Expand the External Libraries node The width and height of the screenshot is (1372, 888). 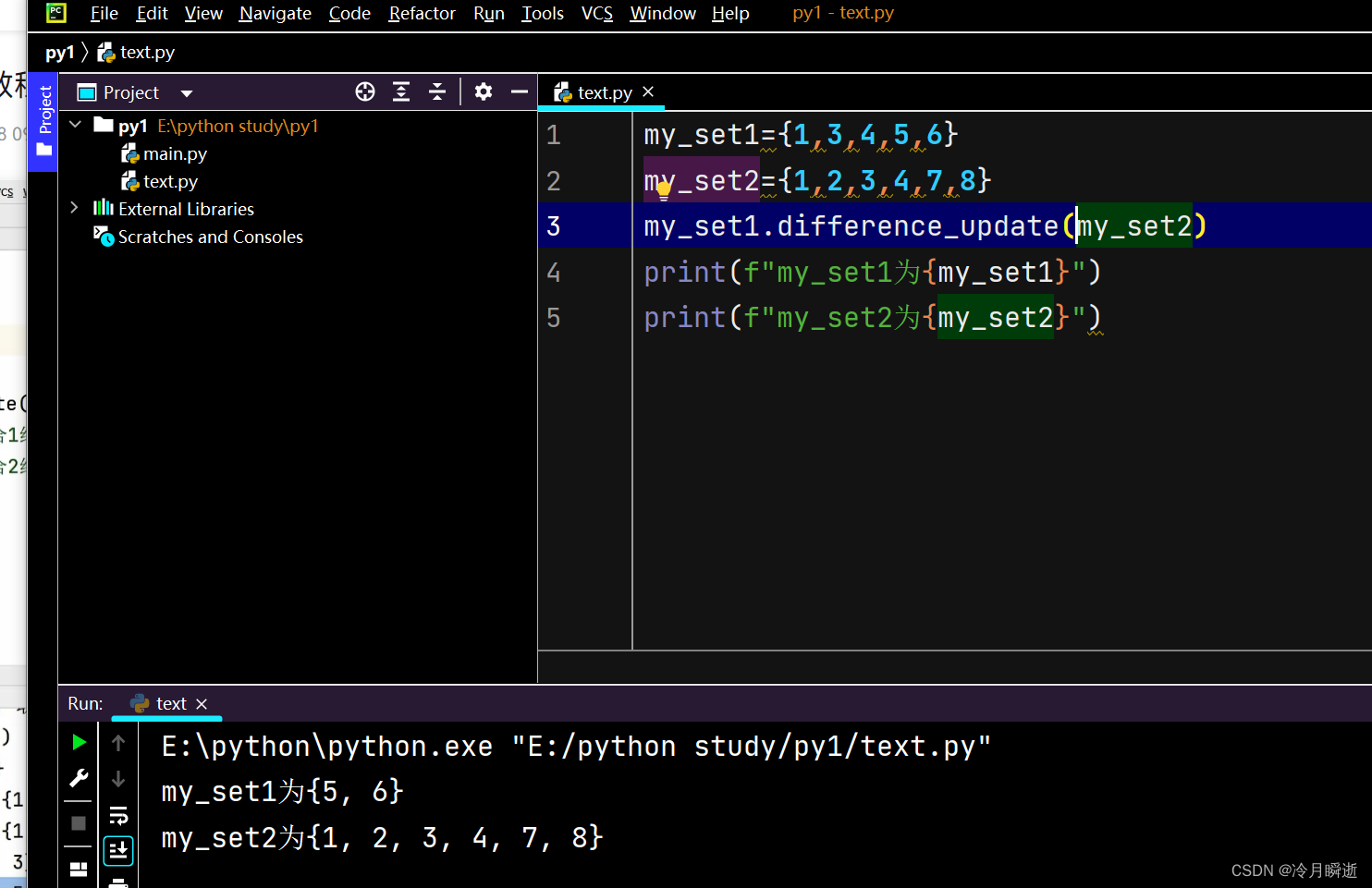(74, 208)
